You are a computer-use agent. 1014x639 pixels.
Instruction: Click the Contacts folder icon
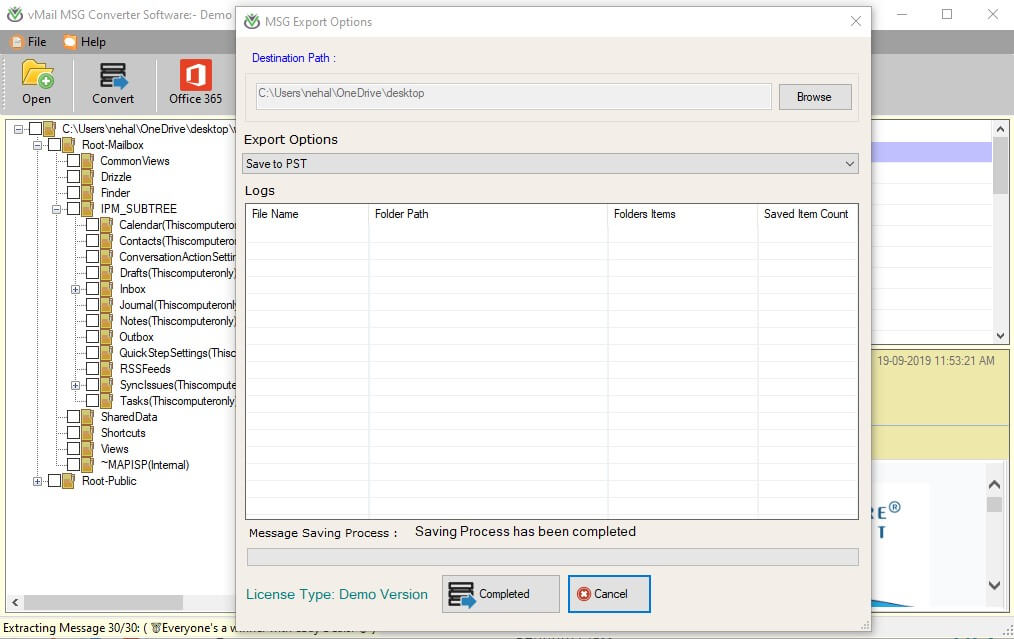click(x=107, y=241)
